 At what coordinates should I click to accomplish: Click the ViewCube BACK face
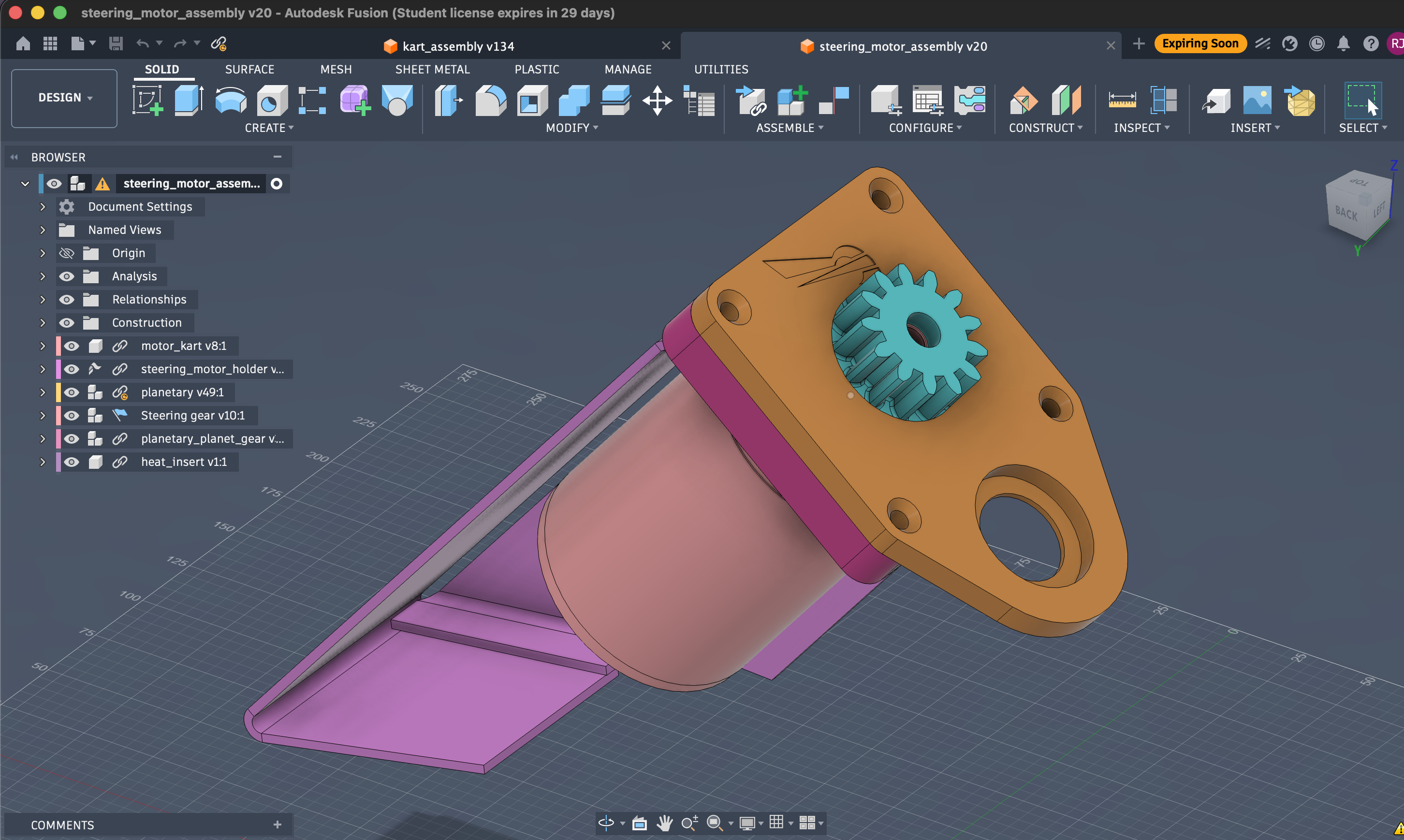[x=1346, y=214]
